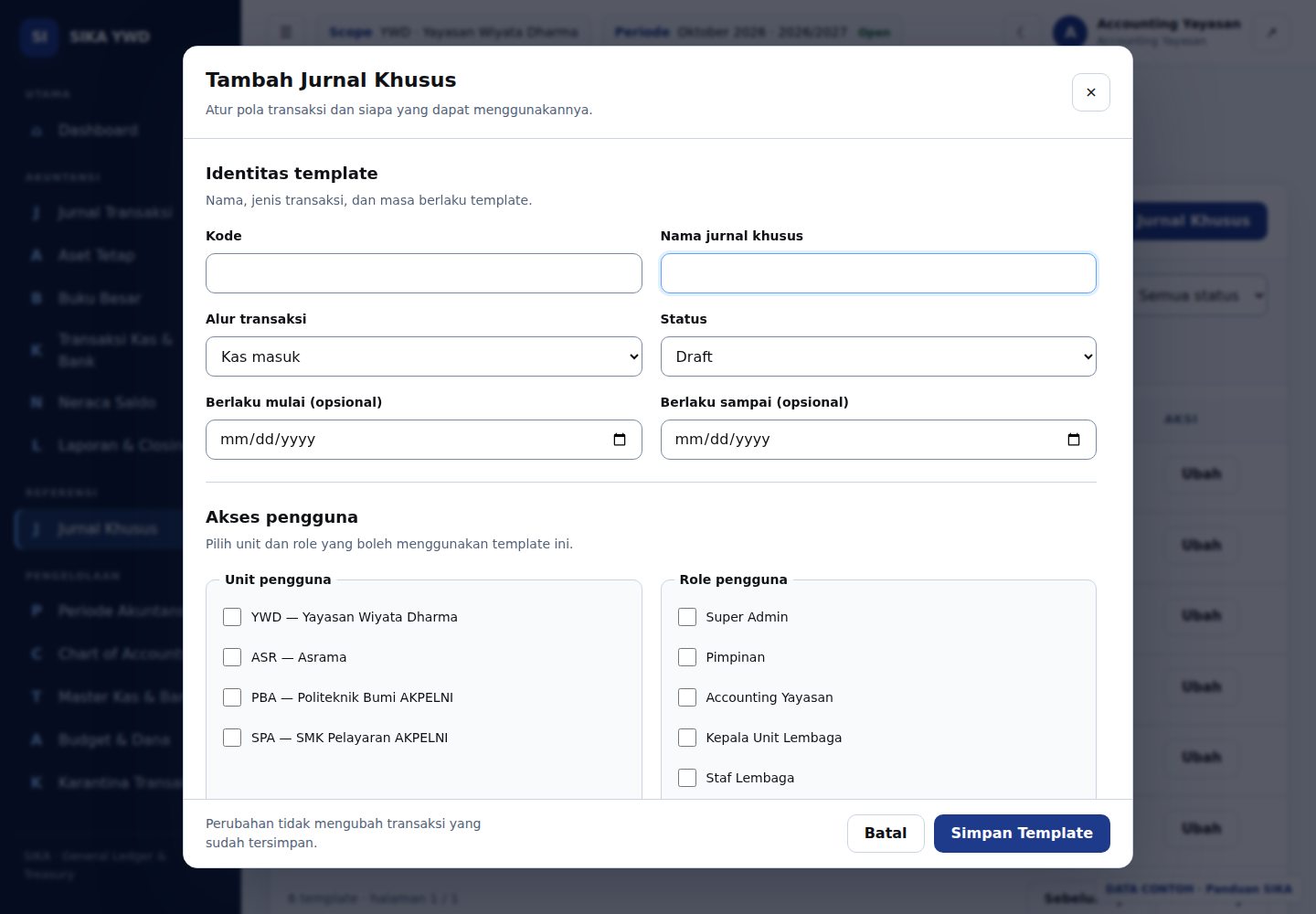Tick the YWD — Yayasan Wiyata Dharma checkbox
The height and width of the screenshot is (914, 1316).
(x=232, y=617)
